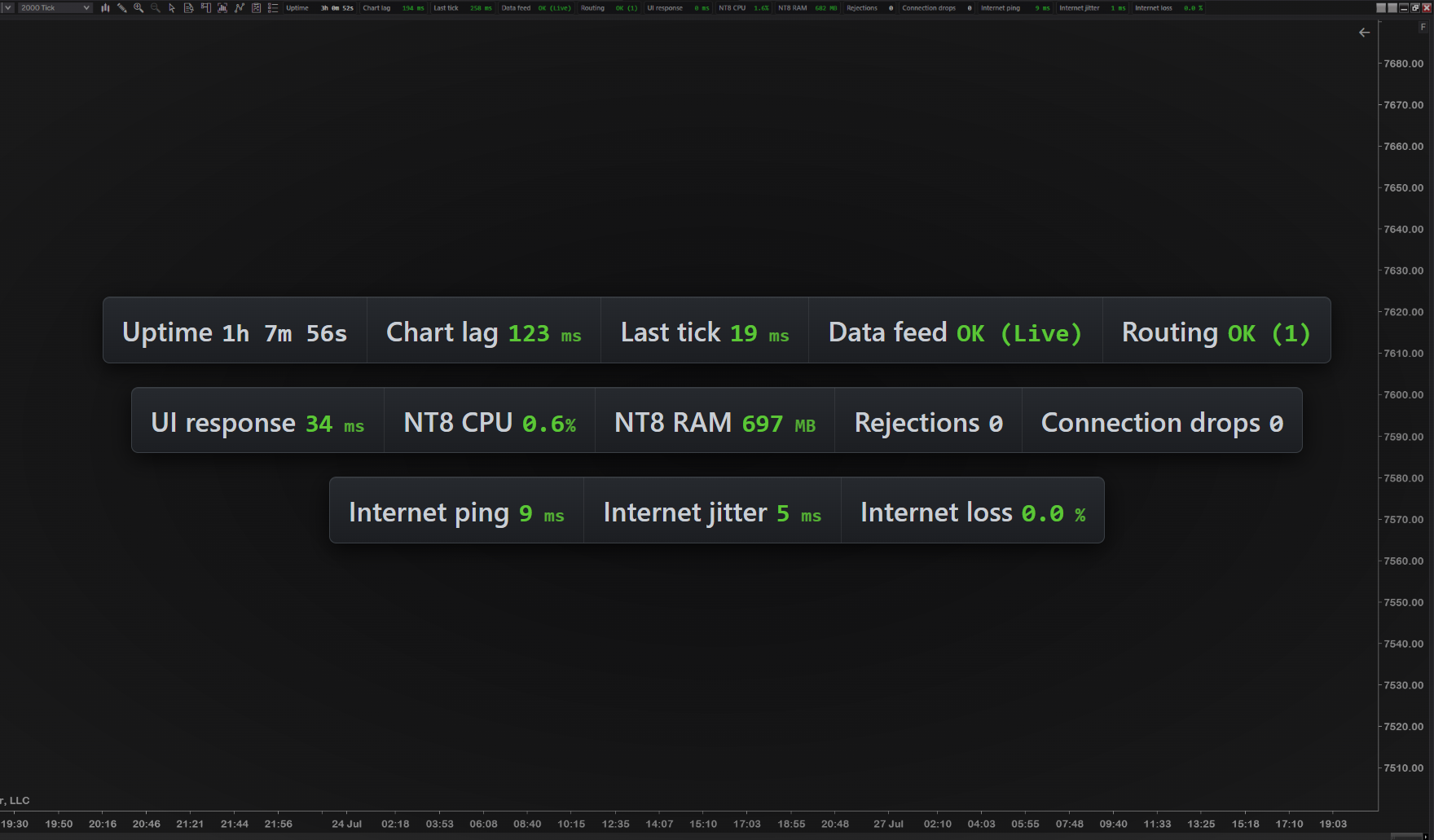Screen dimensions: 1434x840
Task: Click the 7640.00 price axis label
Action: click(1404, 229)
